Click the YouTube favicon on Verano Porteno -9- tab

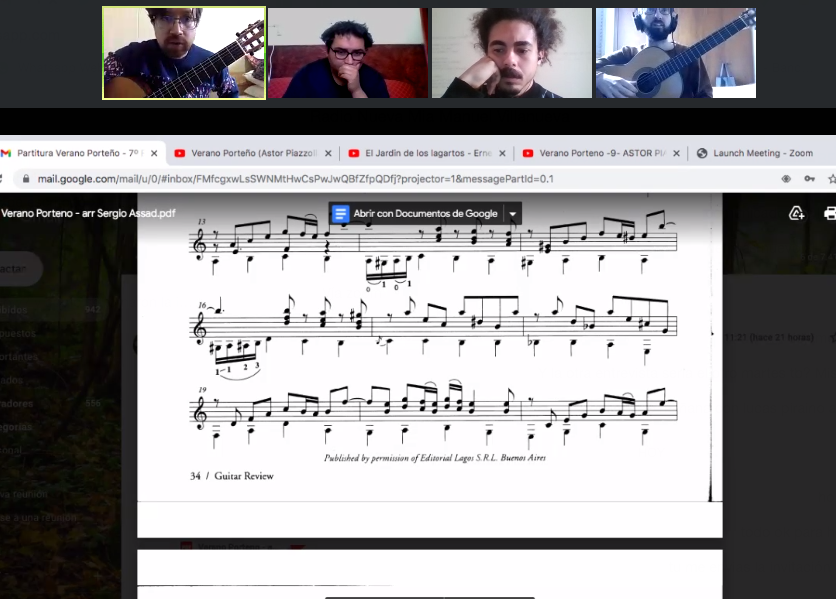528,153
